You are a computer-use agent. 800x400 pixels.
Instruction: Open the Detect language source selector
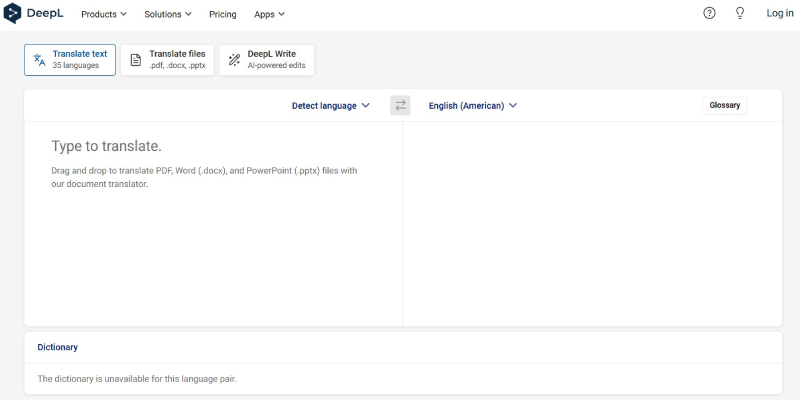click(331, 106)
